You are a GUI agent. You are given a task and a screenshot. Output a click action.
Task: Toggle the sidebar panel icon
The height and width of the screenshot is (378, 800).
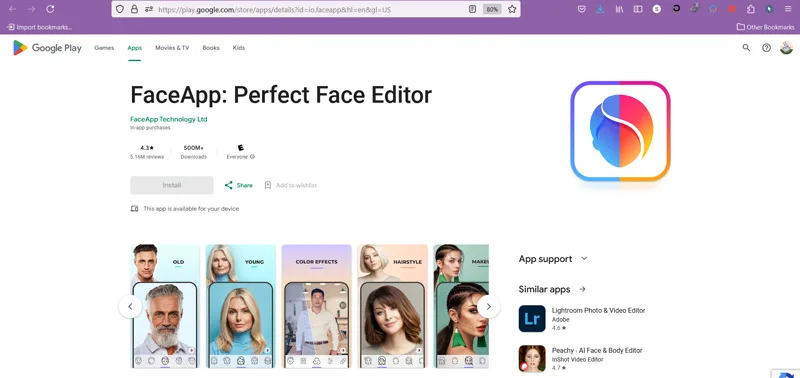tap(638, 9)
